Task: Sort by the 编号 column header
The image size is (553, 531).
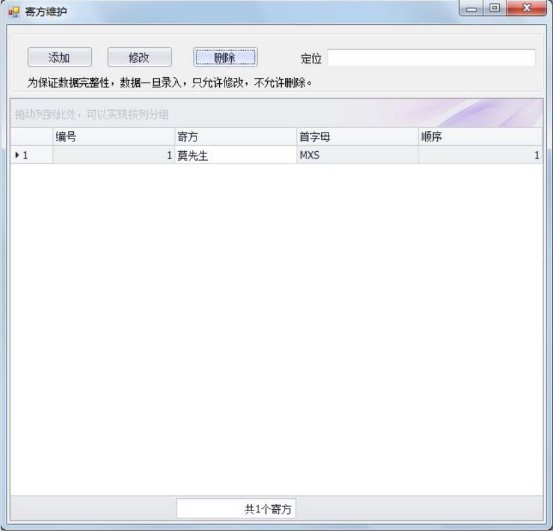Action: [x=114, y=137]
